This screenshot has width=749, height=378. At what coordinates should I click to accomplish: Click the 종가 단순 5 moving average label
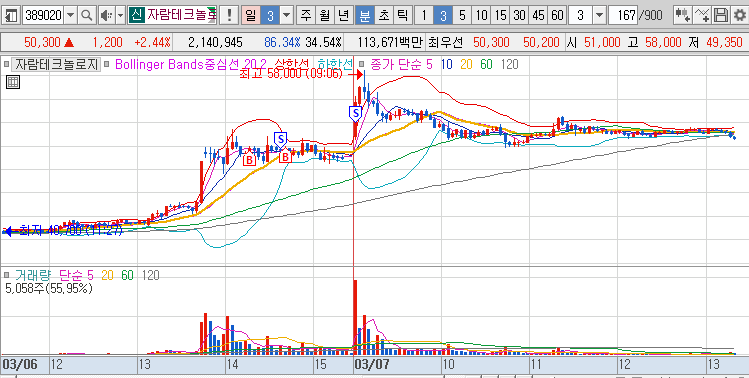click(x=401, y=64)
